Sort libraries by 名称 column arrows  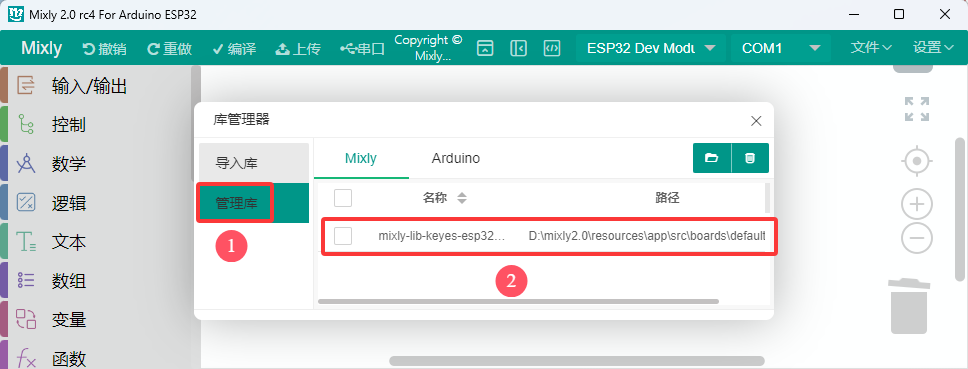point(462,198)
